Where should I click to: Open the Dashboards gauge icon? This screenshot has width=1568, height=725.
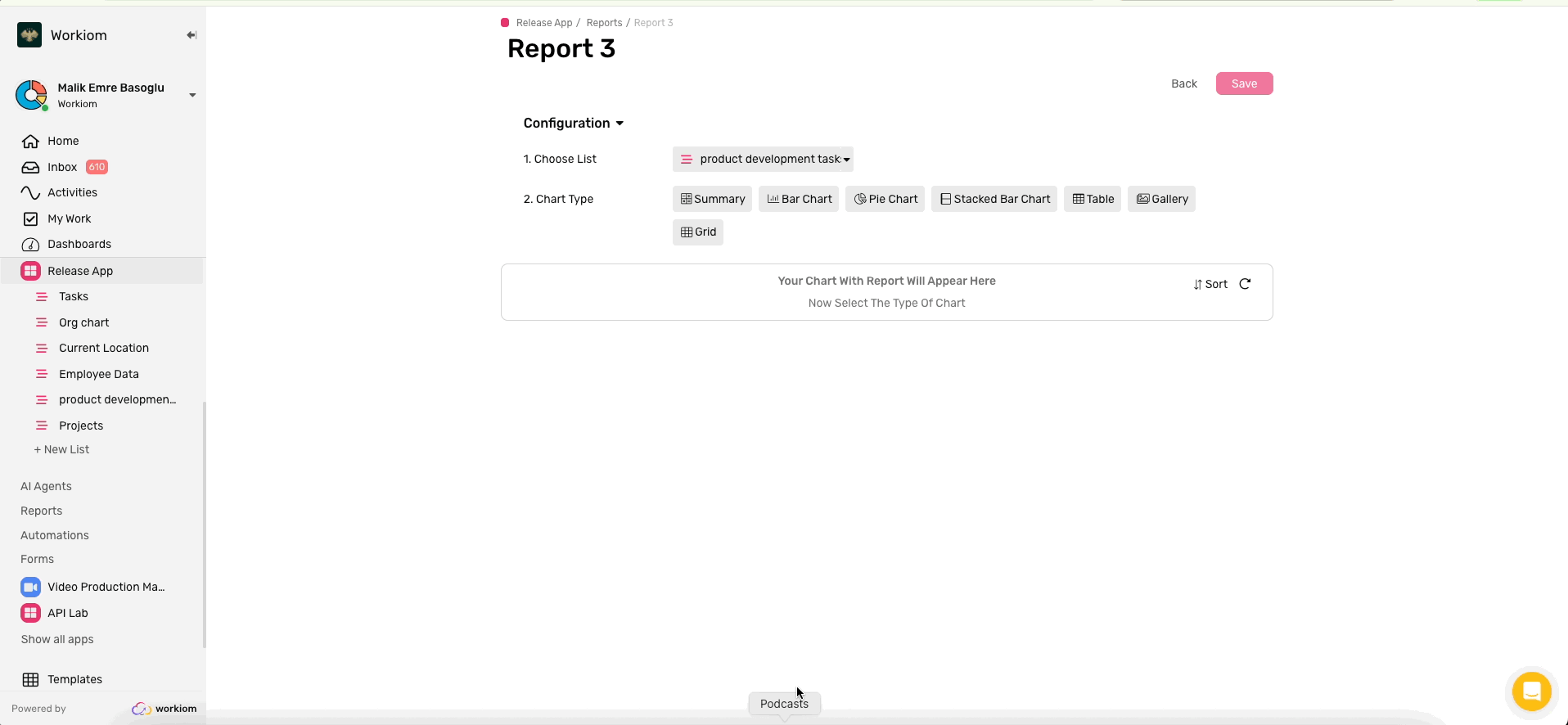tap(30, 245)
